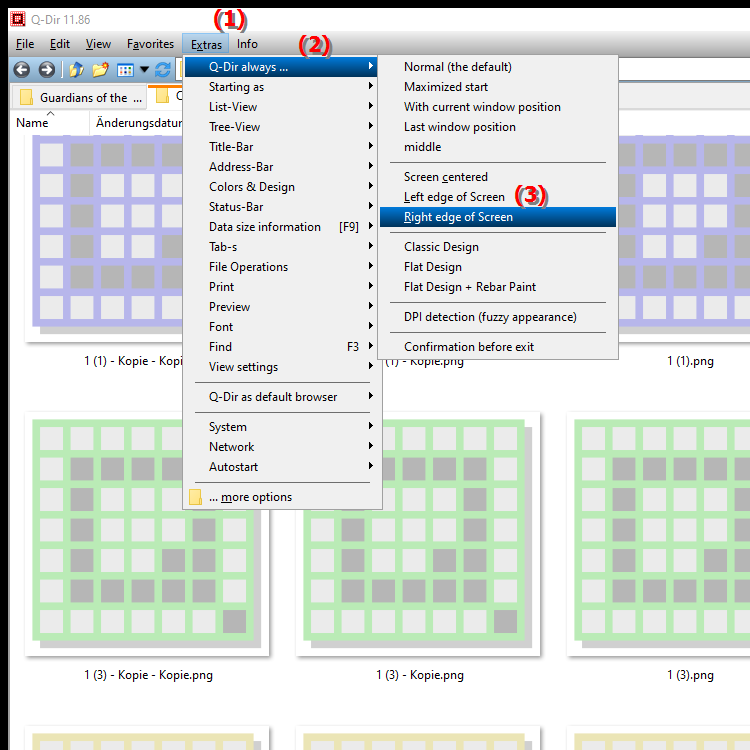Viewport: 750px width, 750px height.
Task: Expand the Colors & Design submenu
Action: 281,187
